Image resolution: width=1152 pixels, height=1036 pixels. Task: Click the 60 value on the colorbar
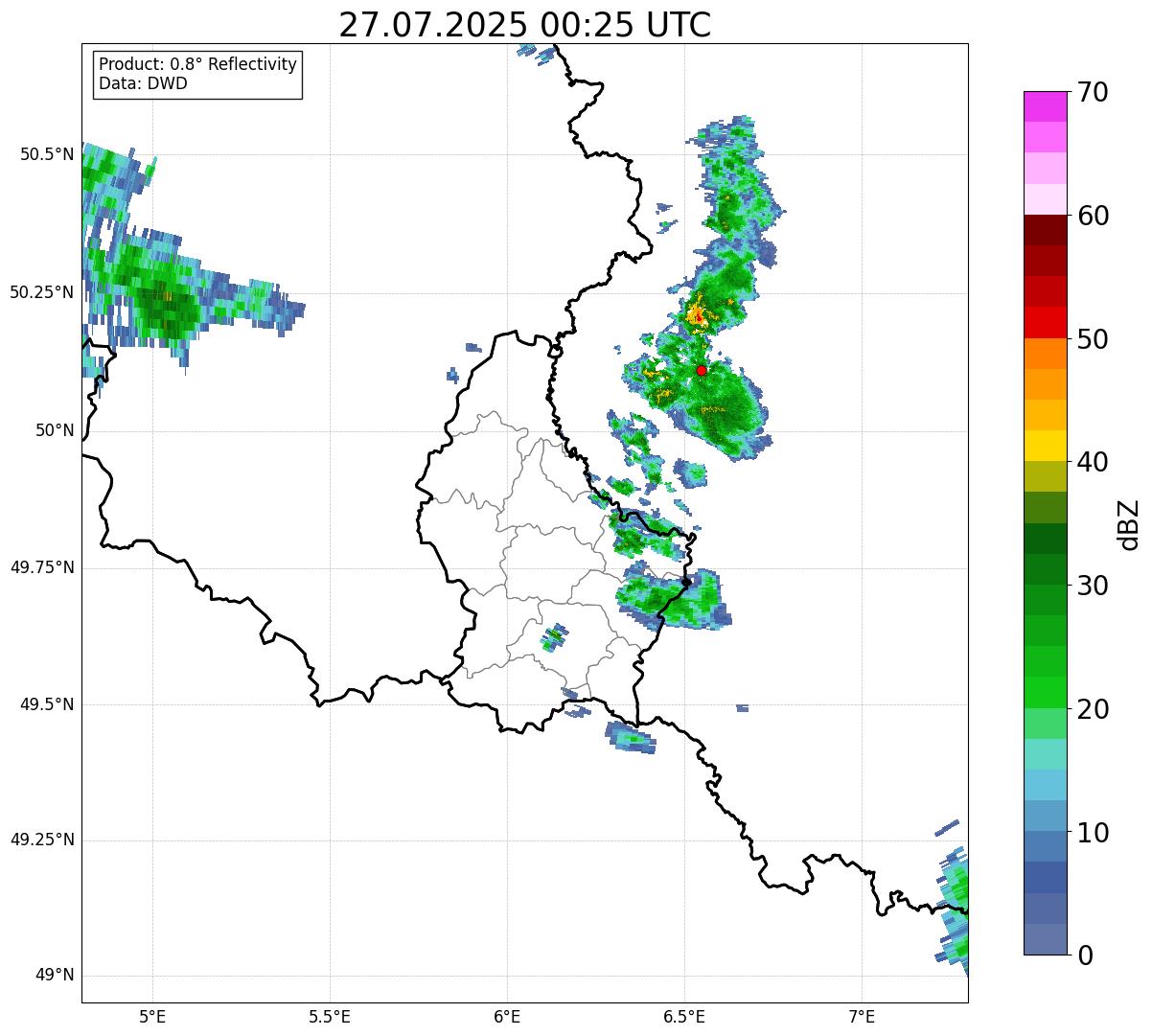1093,216
